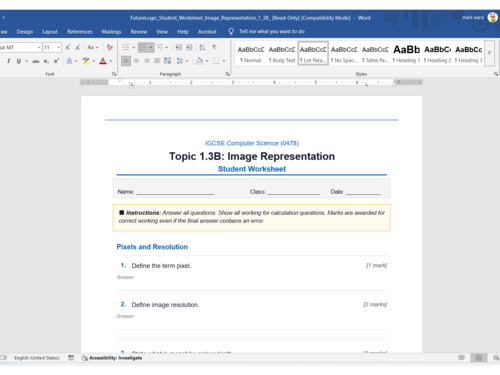This screenshot has height=375, width=500.
Task: Click Decrease Indent icon
Action: (179, 47)
